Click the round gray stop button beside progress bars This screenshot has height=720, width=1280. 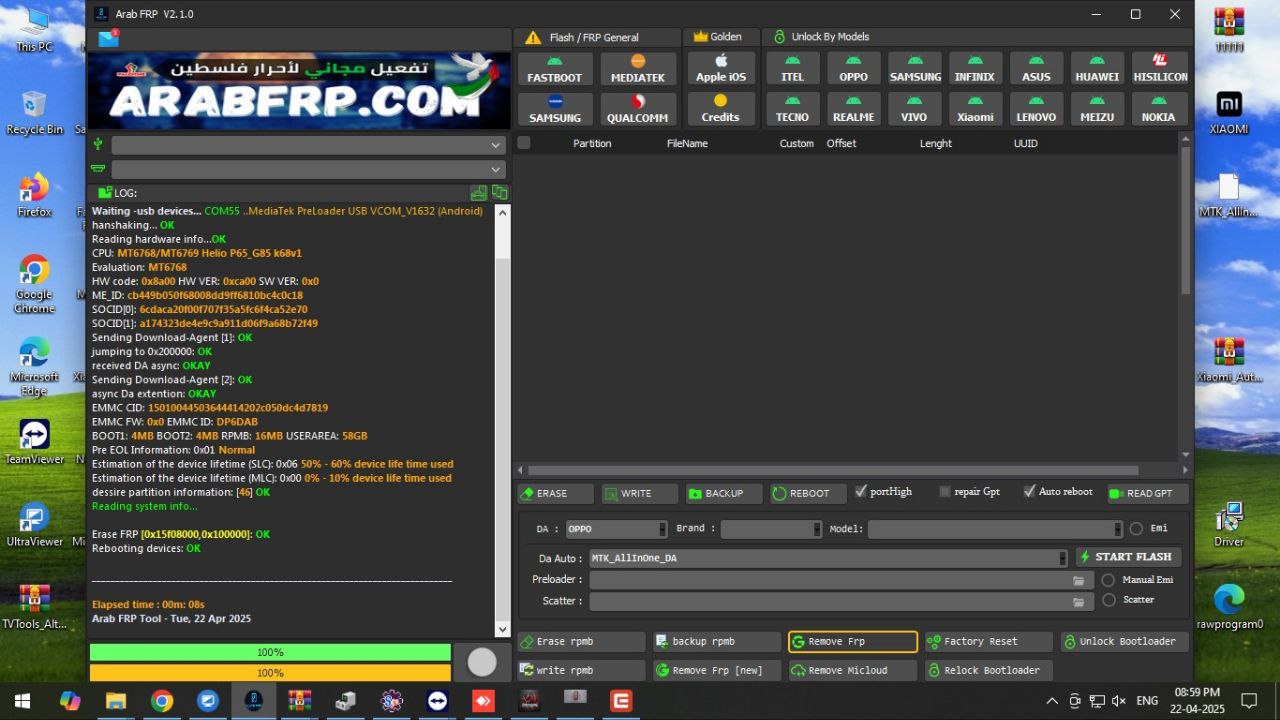[482, 661]
